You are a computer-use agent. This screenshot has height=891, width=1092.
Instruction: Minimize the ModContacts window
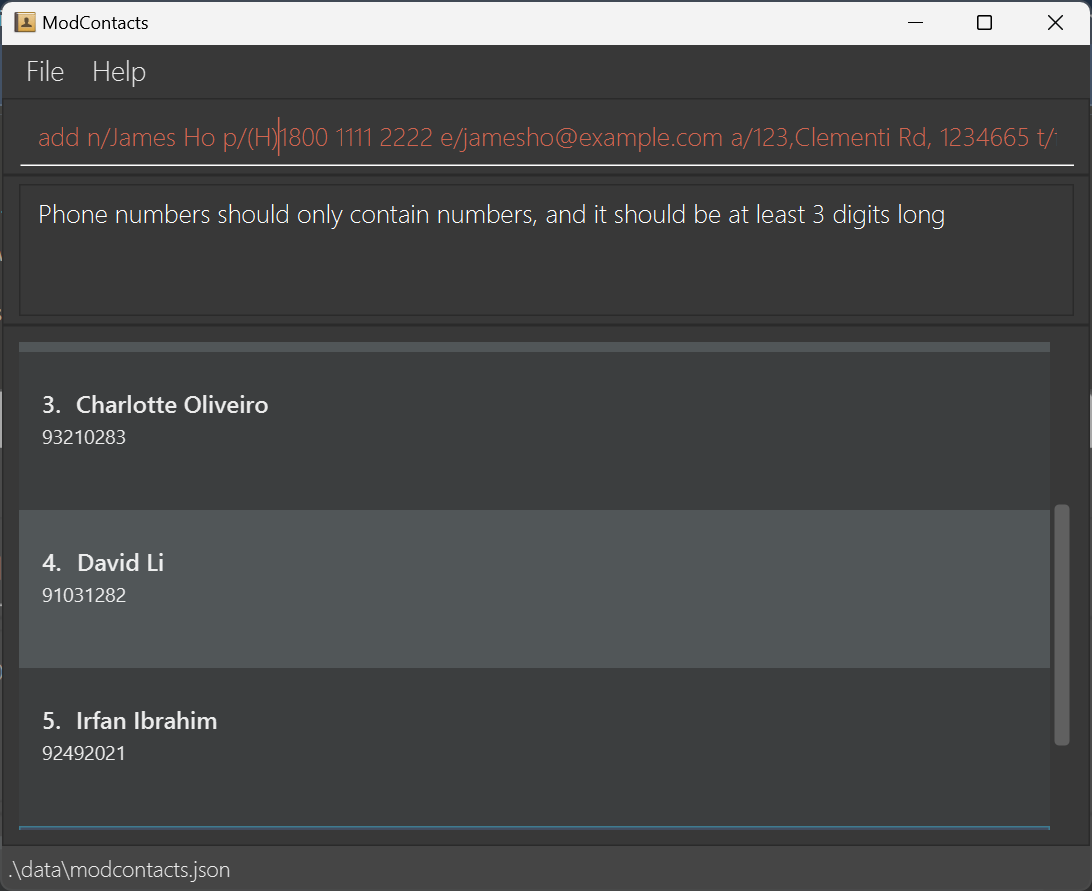(x=915, y=23)
